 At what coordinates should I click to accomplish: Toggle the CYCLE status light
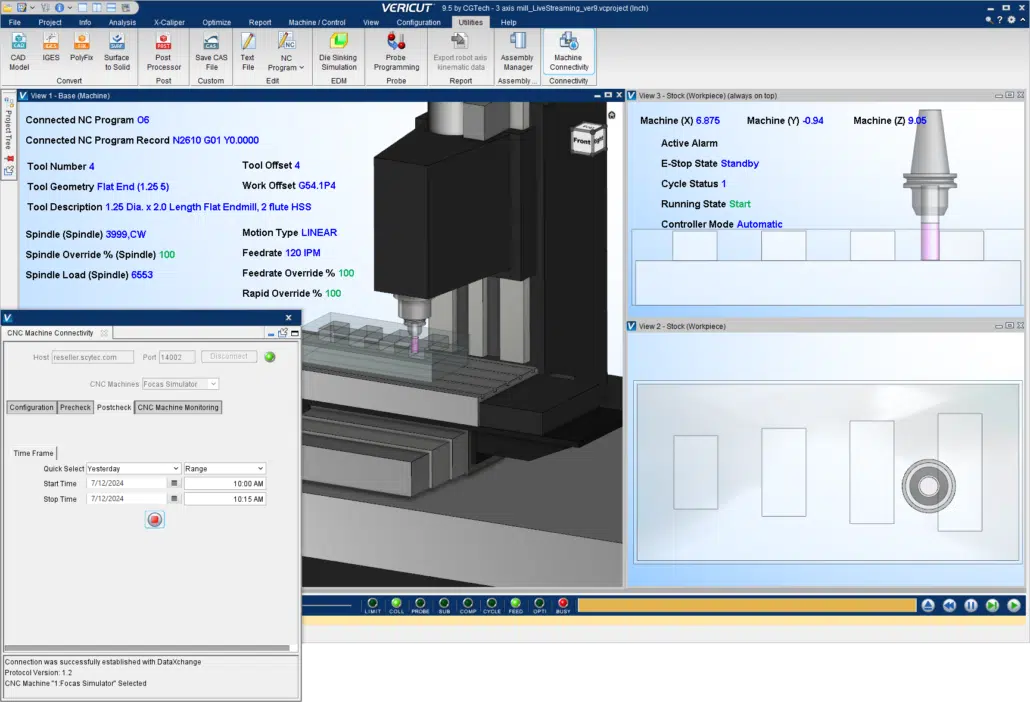(491, 605)
